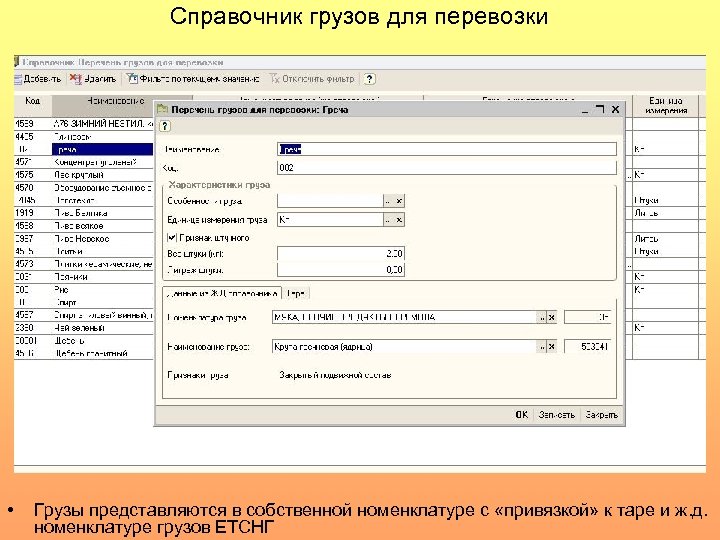Select the Рис row

[x=84, y=290]
